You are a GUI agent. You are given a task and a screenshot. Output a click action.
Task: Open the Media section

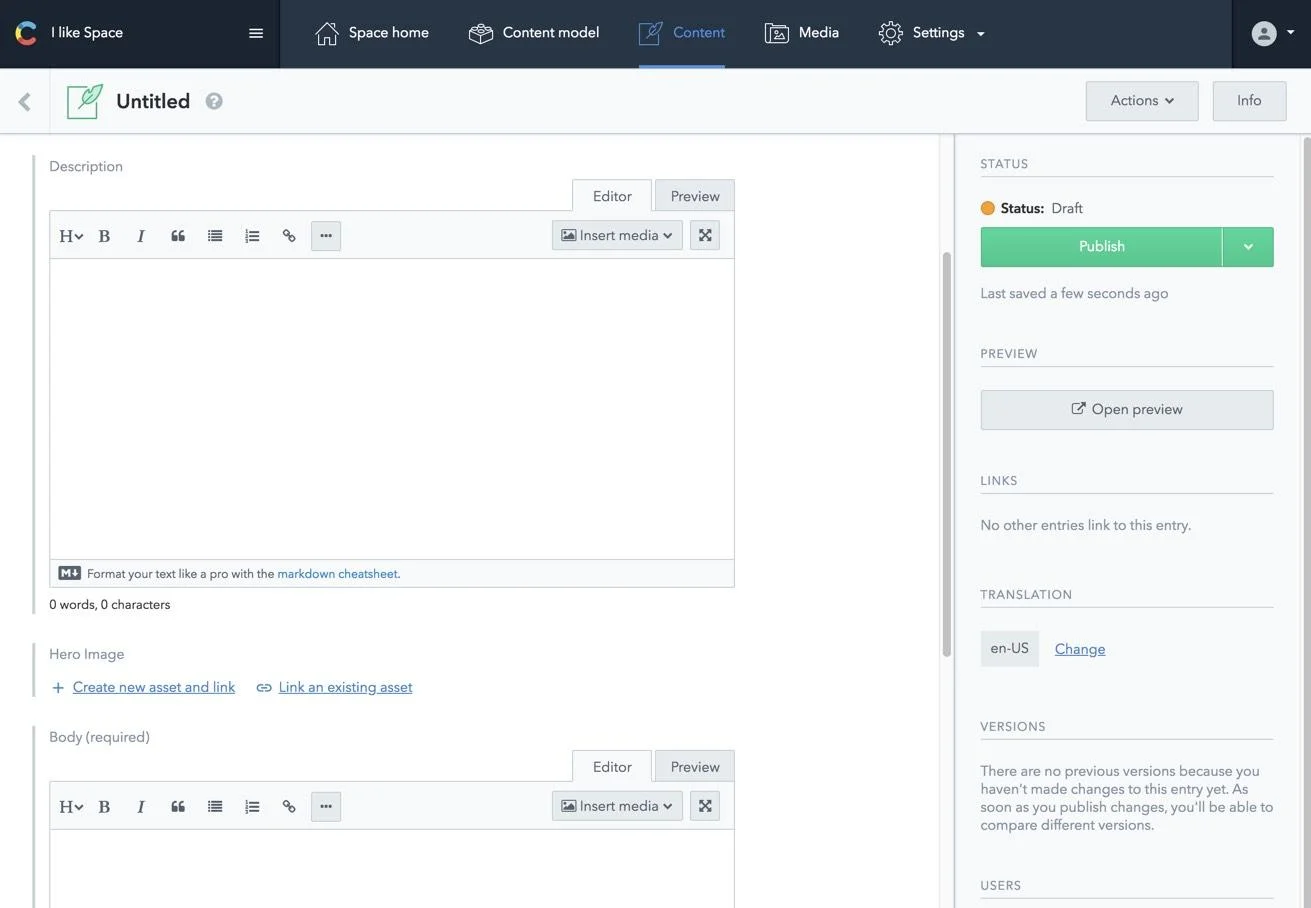pos(802,33)
